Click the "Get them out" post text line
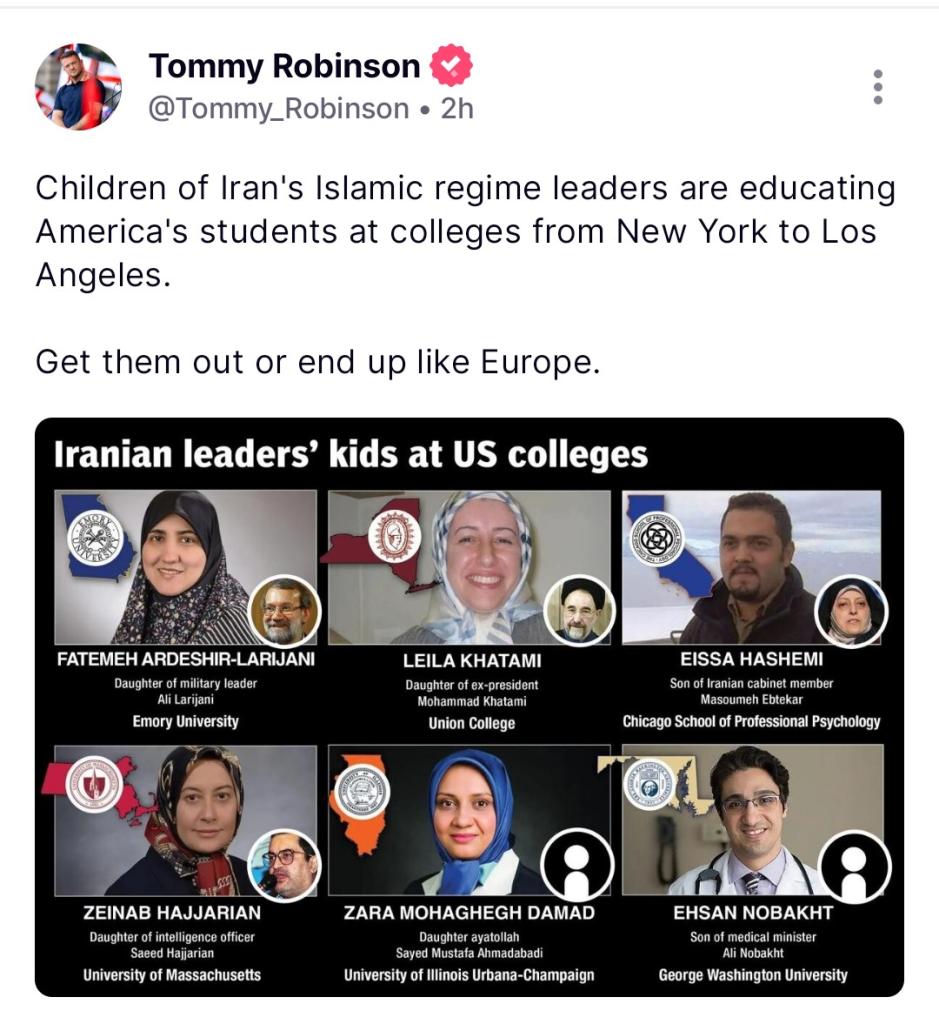This screenshot has height=1024, width=939. click(318, 361)
